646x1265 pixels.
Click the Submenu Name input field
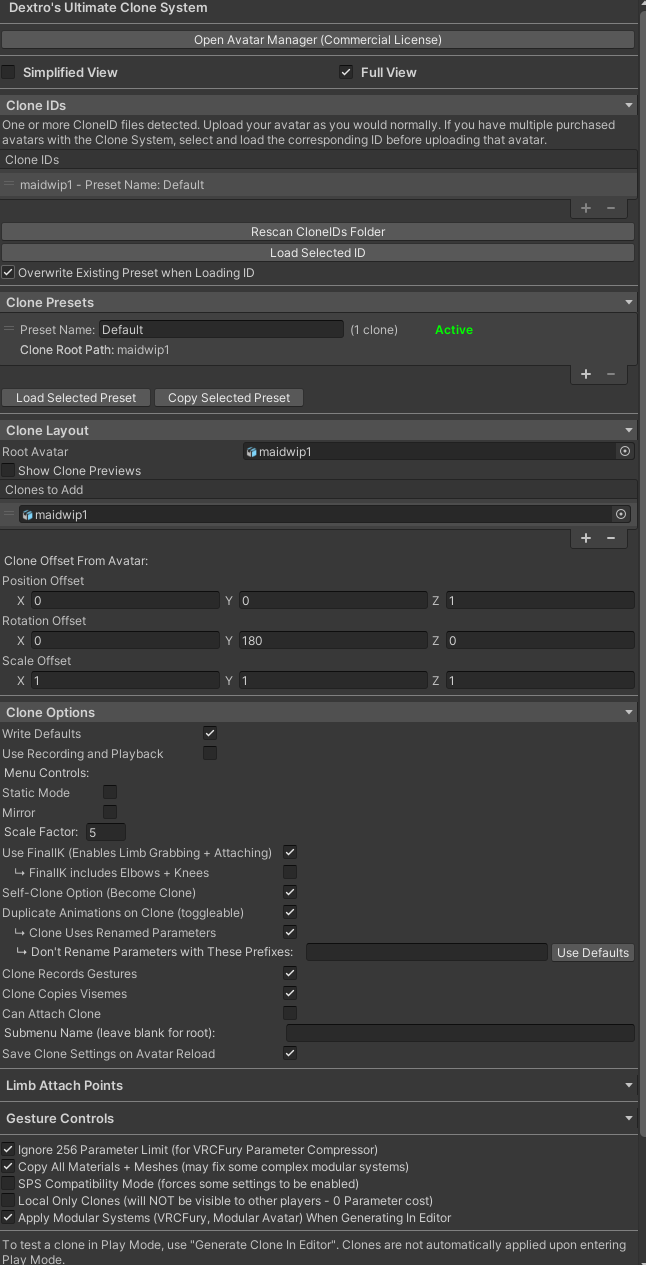pos(460,1033)
